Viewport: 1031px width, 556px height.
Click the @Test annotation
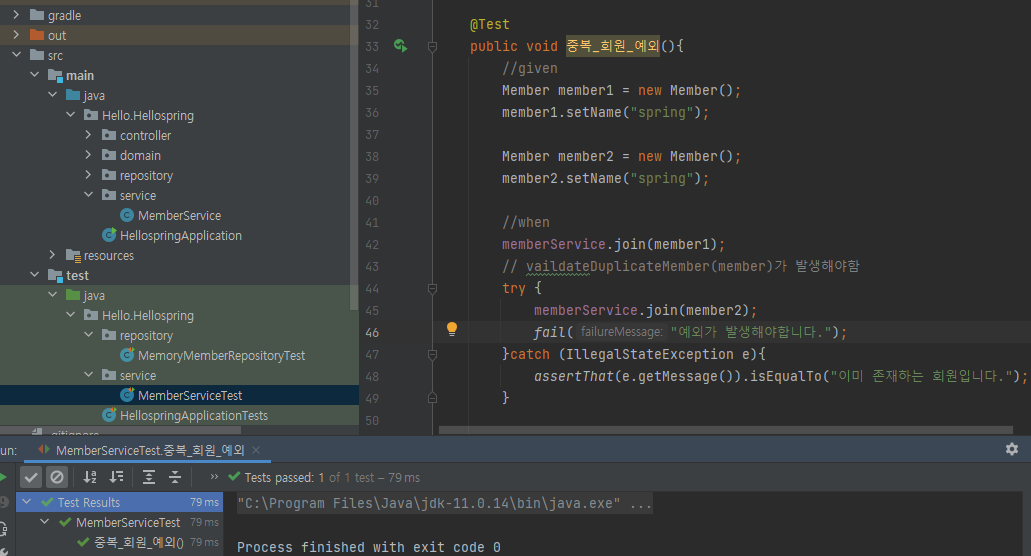coord(489,24)
